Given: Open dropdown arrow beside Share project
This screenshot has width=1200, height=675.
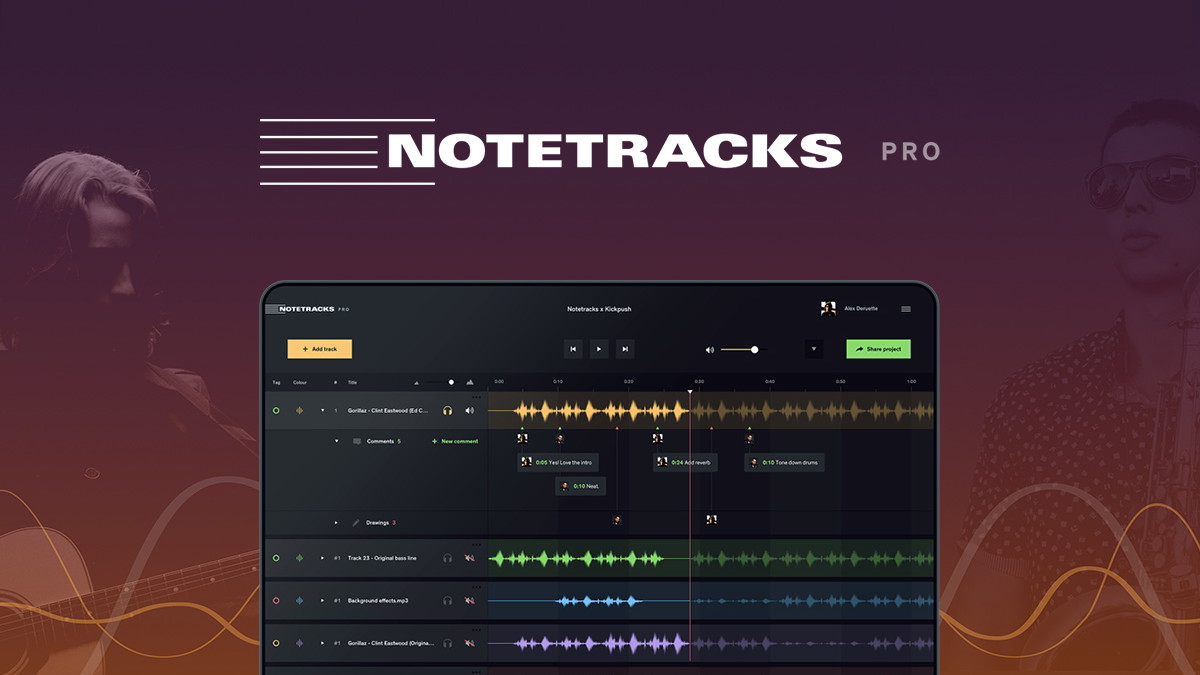Looking at the screenshot, I should point(814,349).
